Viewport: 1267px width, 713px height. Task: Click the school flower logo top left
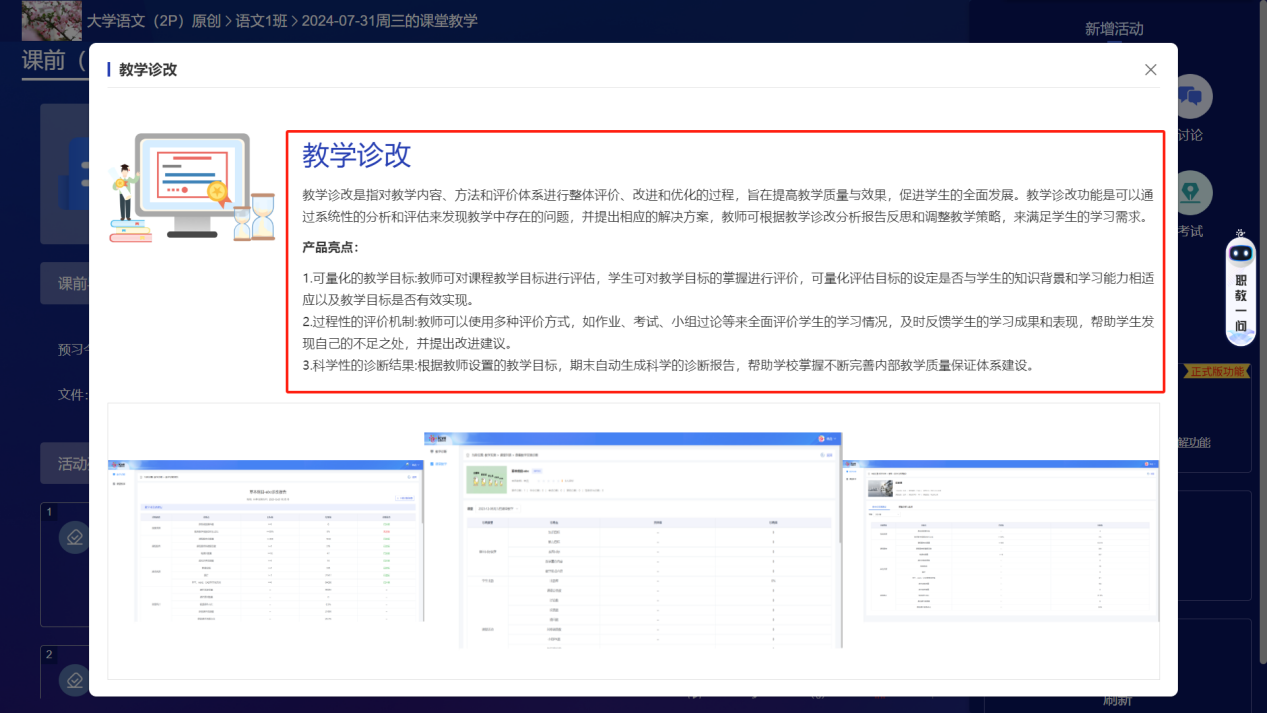click(x=51, y=20)
